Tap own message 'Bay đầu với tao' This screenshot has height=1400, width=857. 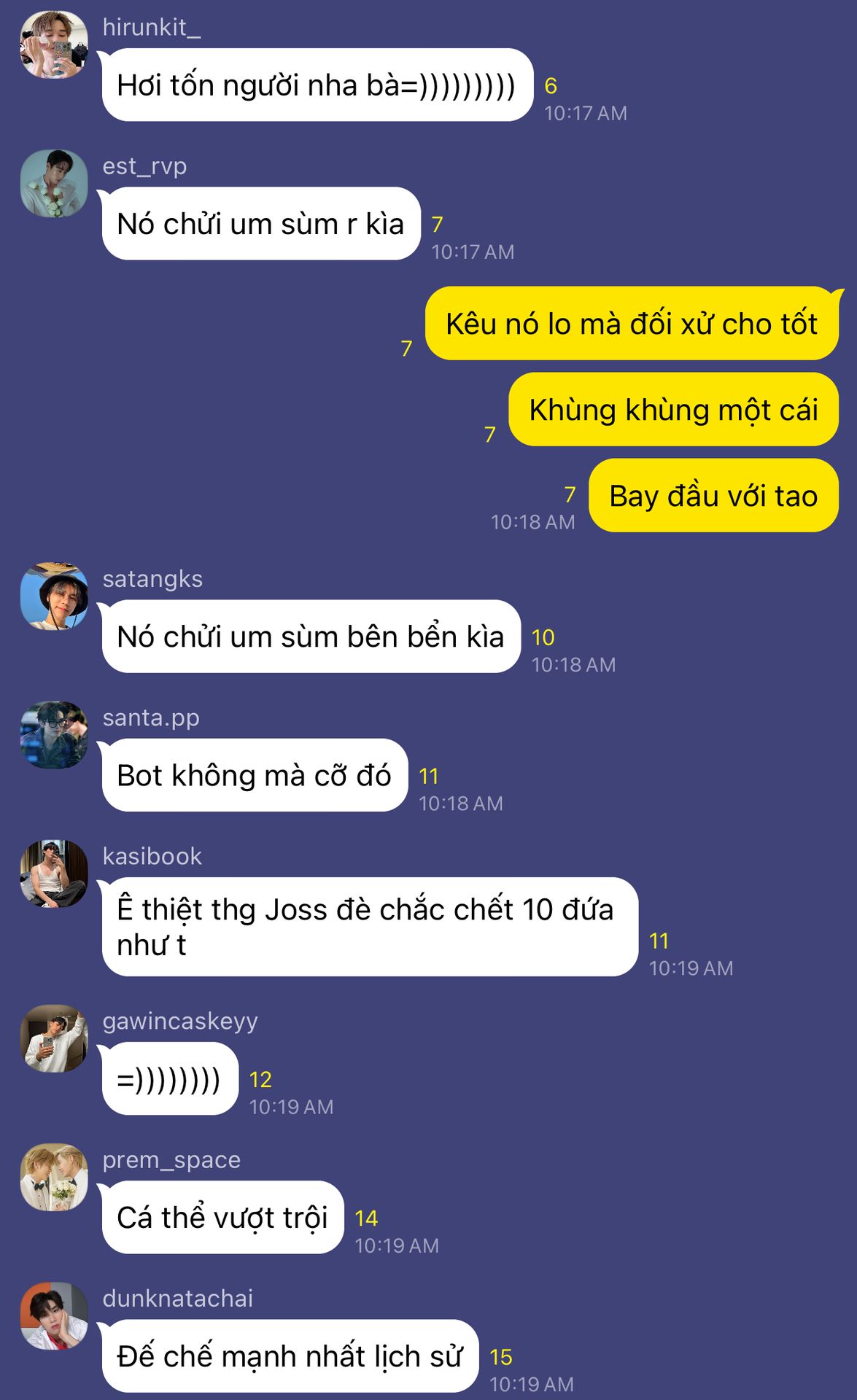tap(713, 496)
